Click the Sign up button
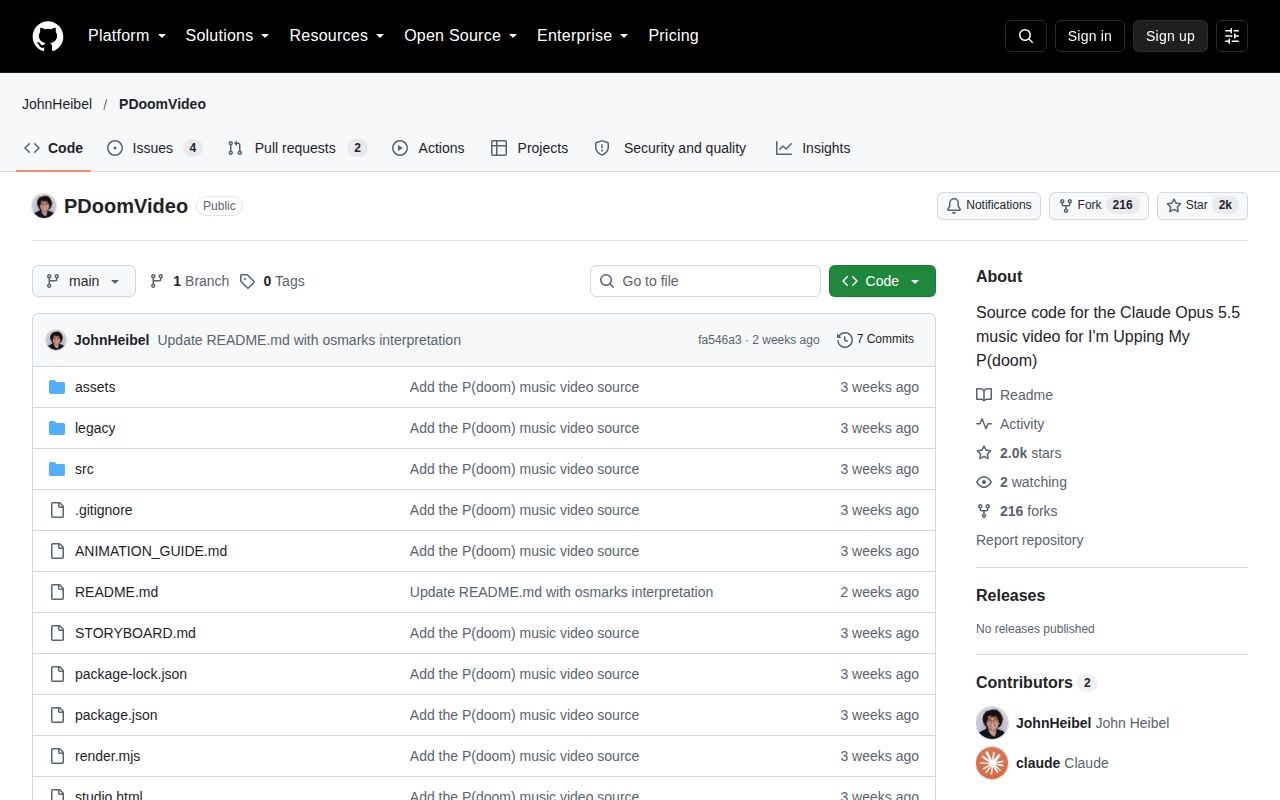The height and width of the screenshot is (800, 1280). click(1170, 36)
